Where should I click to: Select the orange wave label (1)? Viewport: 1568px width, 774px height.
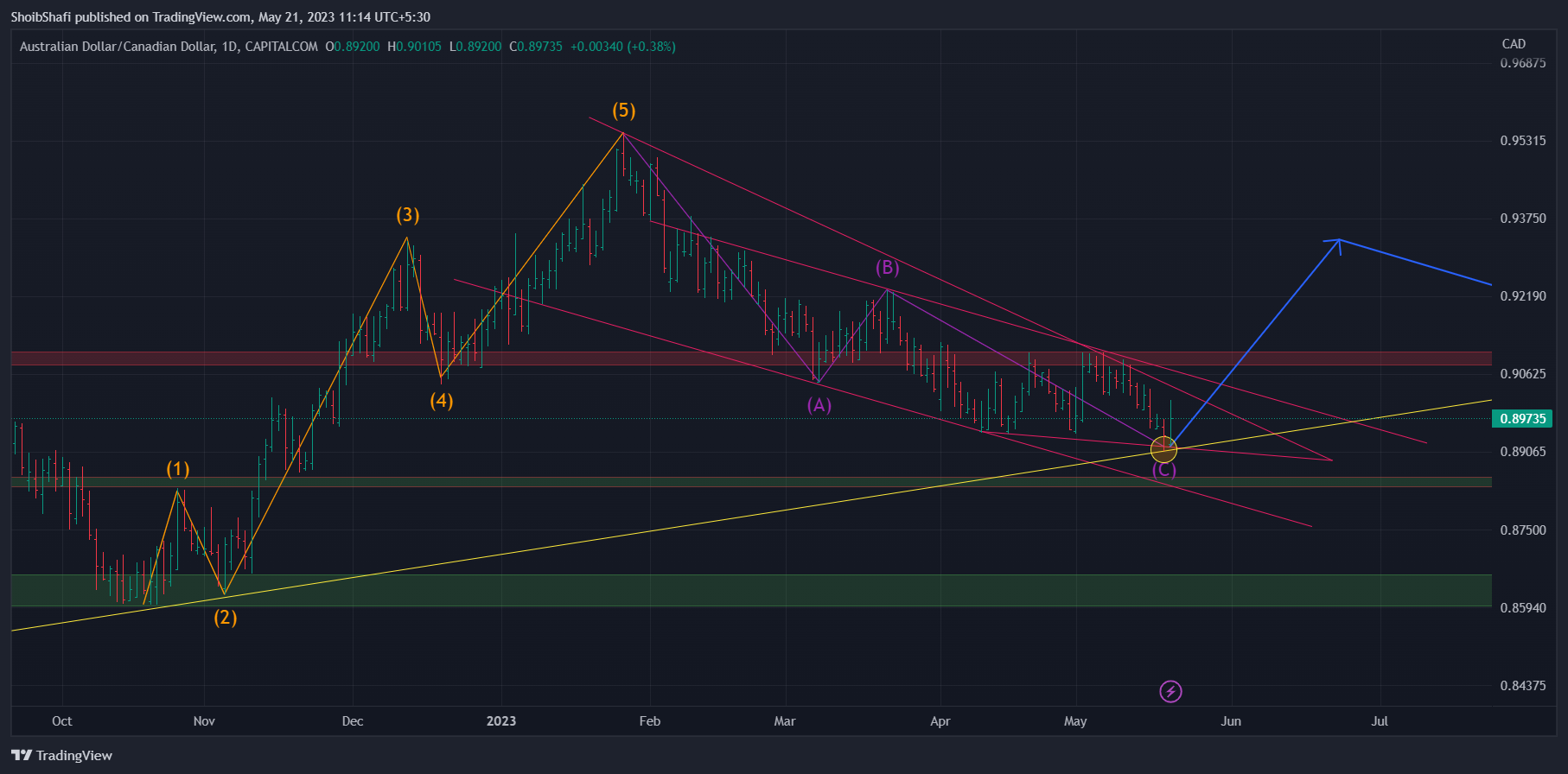click(178, 469)
